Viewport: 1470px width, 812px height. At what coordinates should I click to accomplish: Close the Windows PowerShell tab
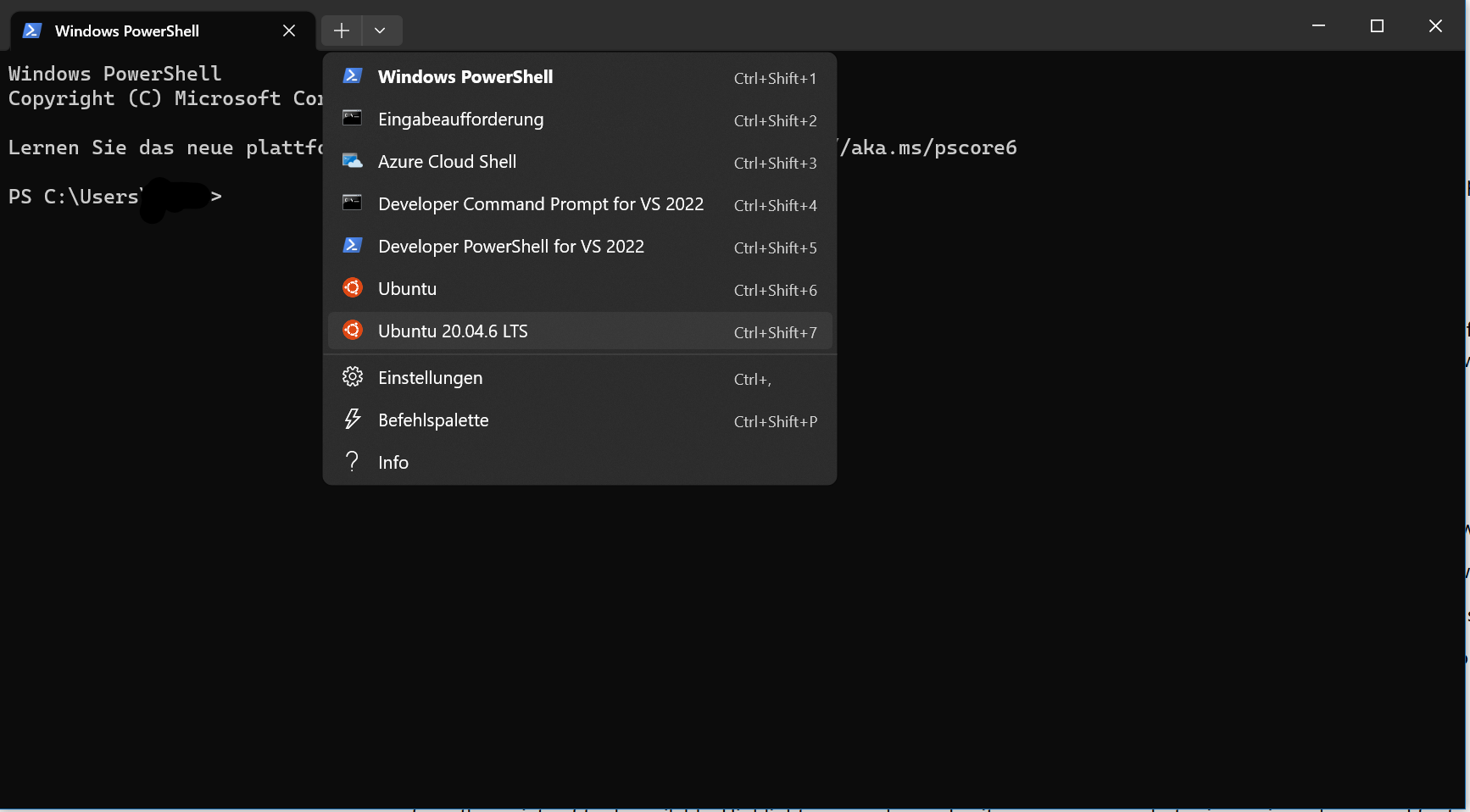point(288,30)
